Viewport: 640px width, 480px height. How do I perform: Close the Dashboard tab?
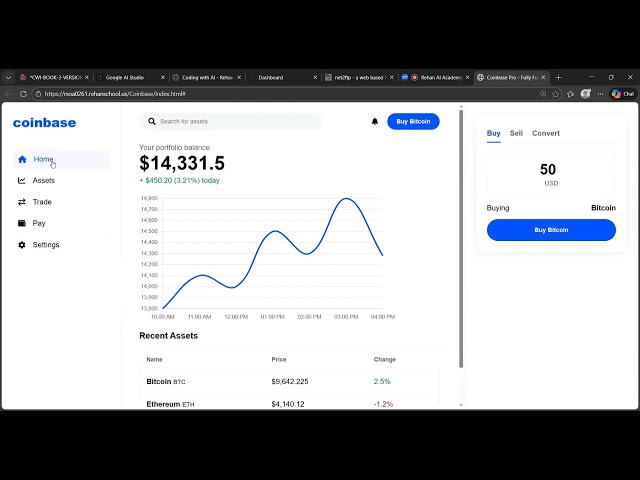tap(315, 78)
